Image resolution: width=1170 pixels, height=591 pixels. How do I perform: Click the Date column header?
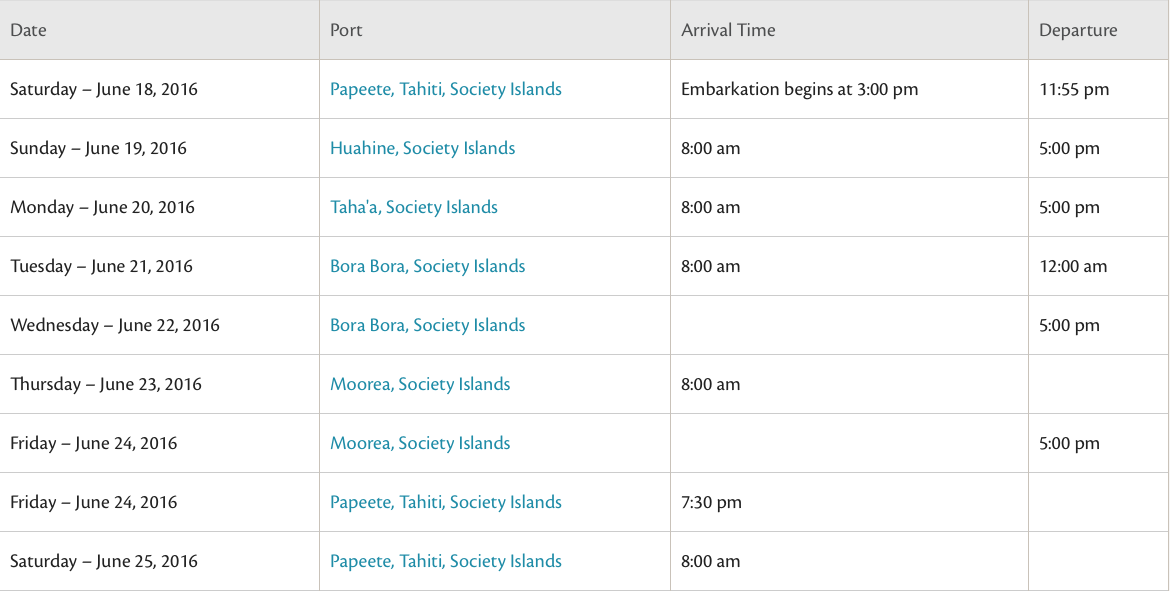click(x=28, y=30)
